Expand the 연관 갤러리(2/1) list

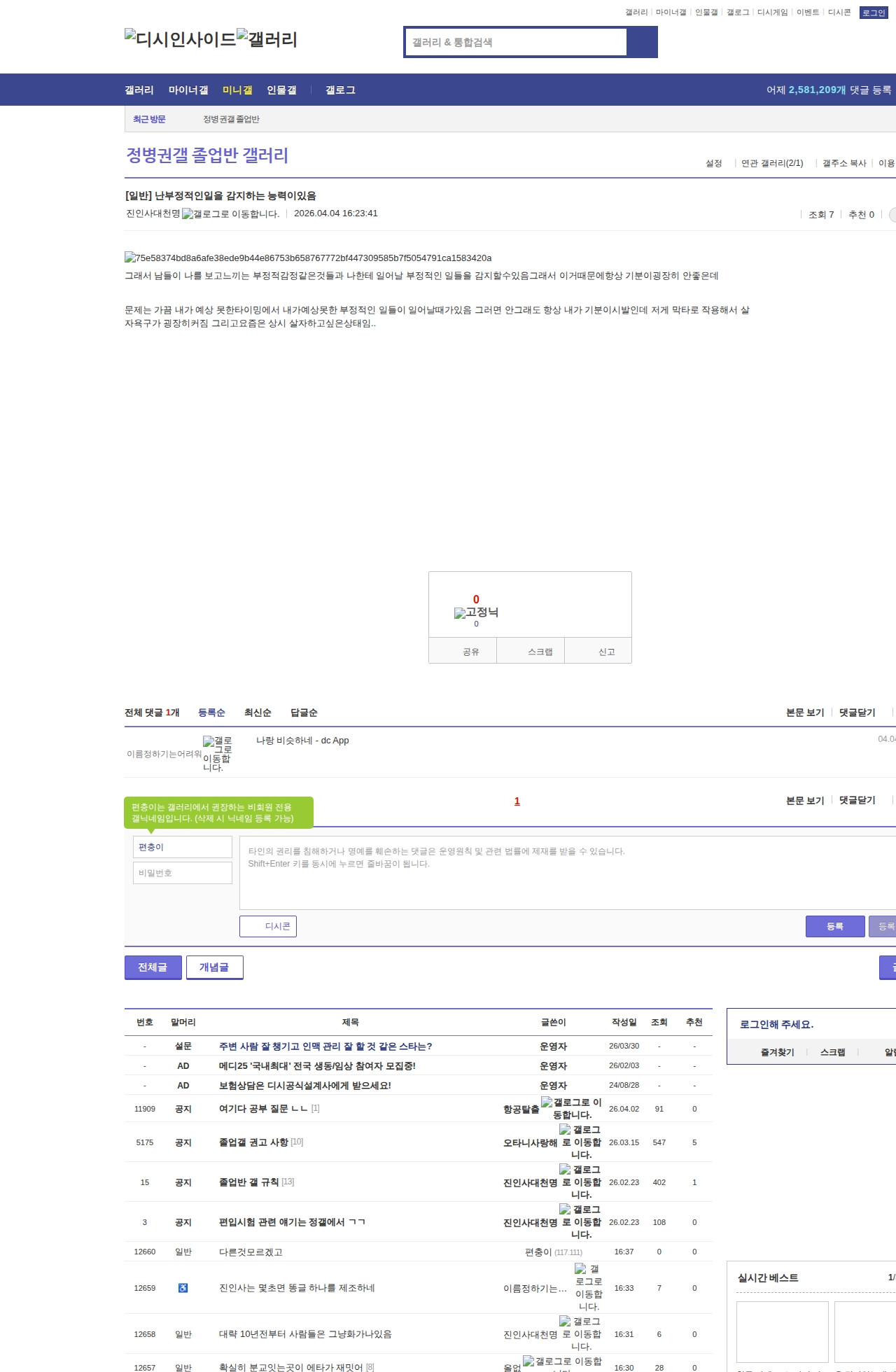pyautogui.click(x=771, y=163)
